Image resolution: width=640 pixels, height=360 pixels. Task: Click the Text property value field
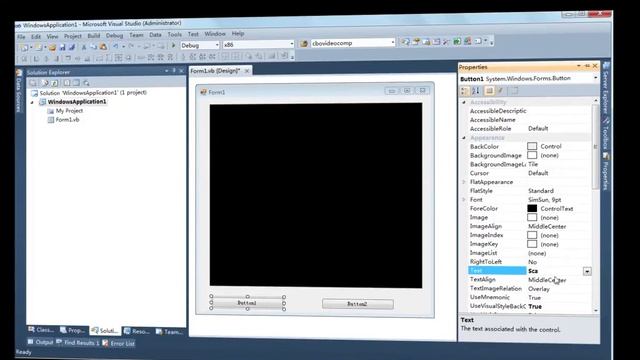click(555, 271)
